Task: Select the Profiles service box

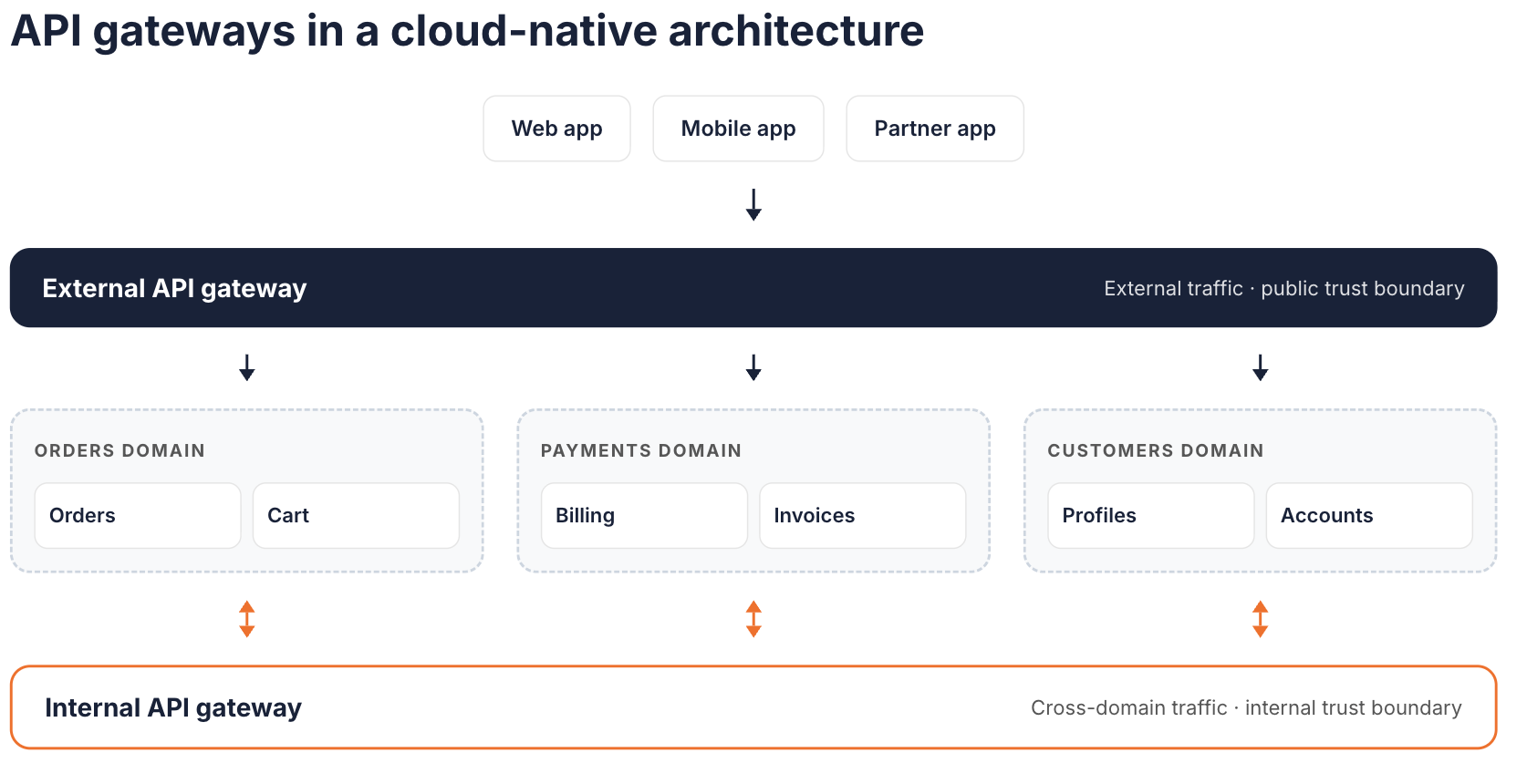Action: (x=1150, y=515)
